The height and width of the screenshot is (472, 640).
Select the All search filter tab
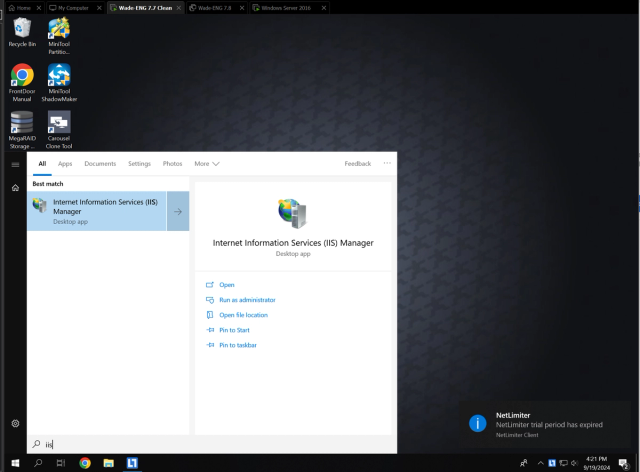[x=42, y=164]
